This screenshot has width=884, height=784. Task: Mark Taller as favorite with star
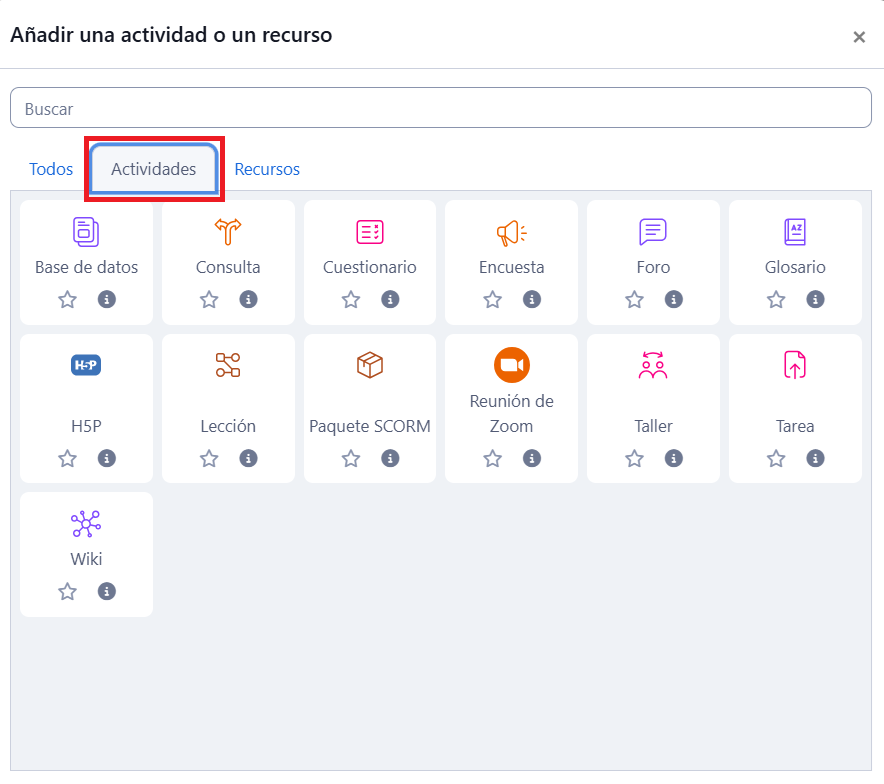[634, 458]
